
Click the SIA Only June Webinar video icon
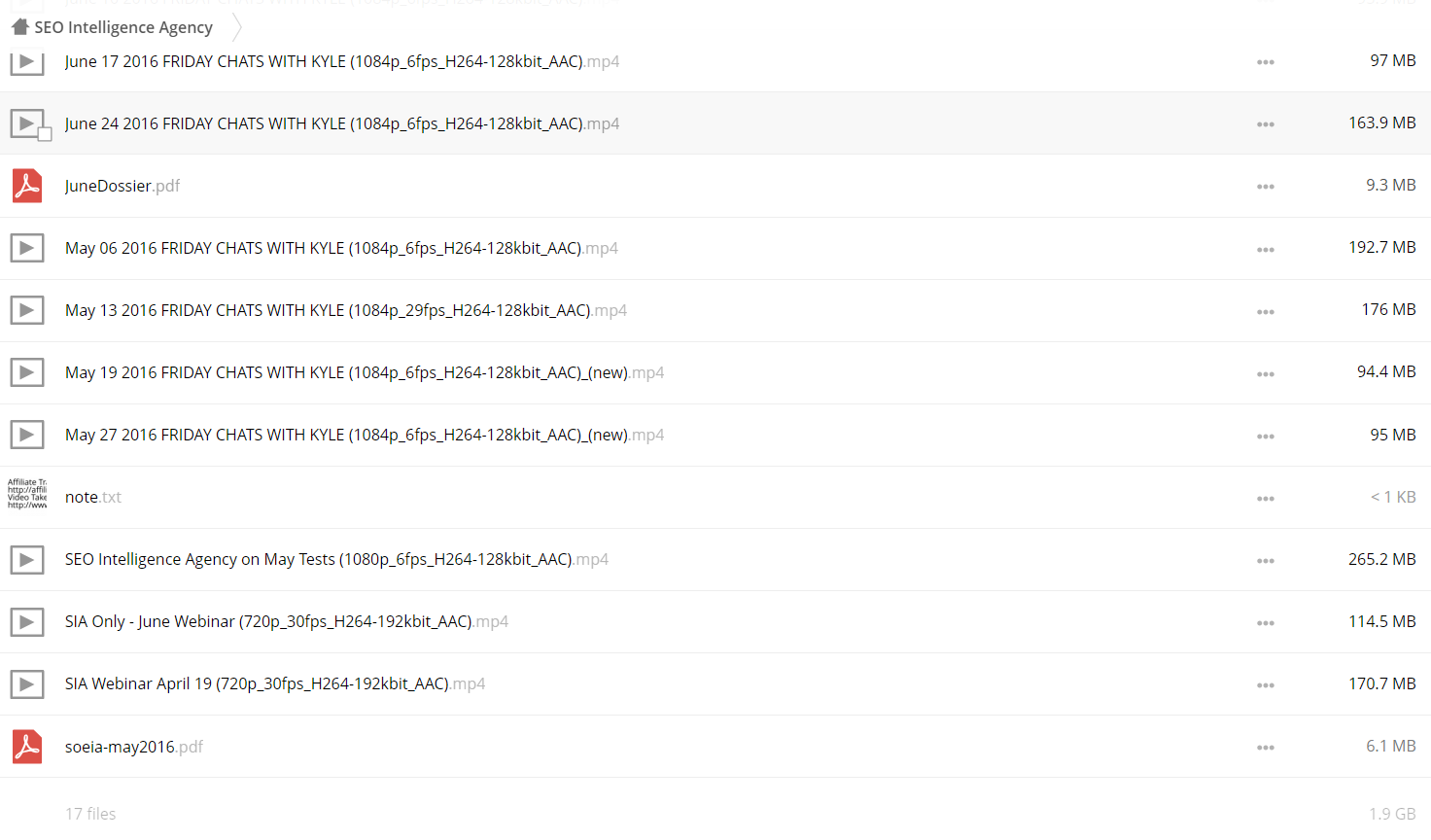tap(27, 622)
